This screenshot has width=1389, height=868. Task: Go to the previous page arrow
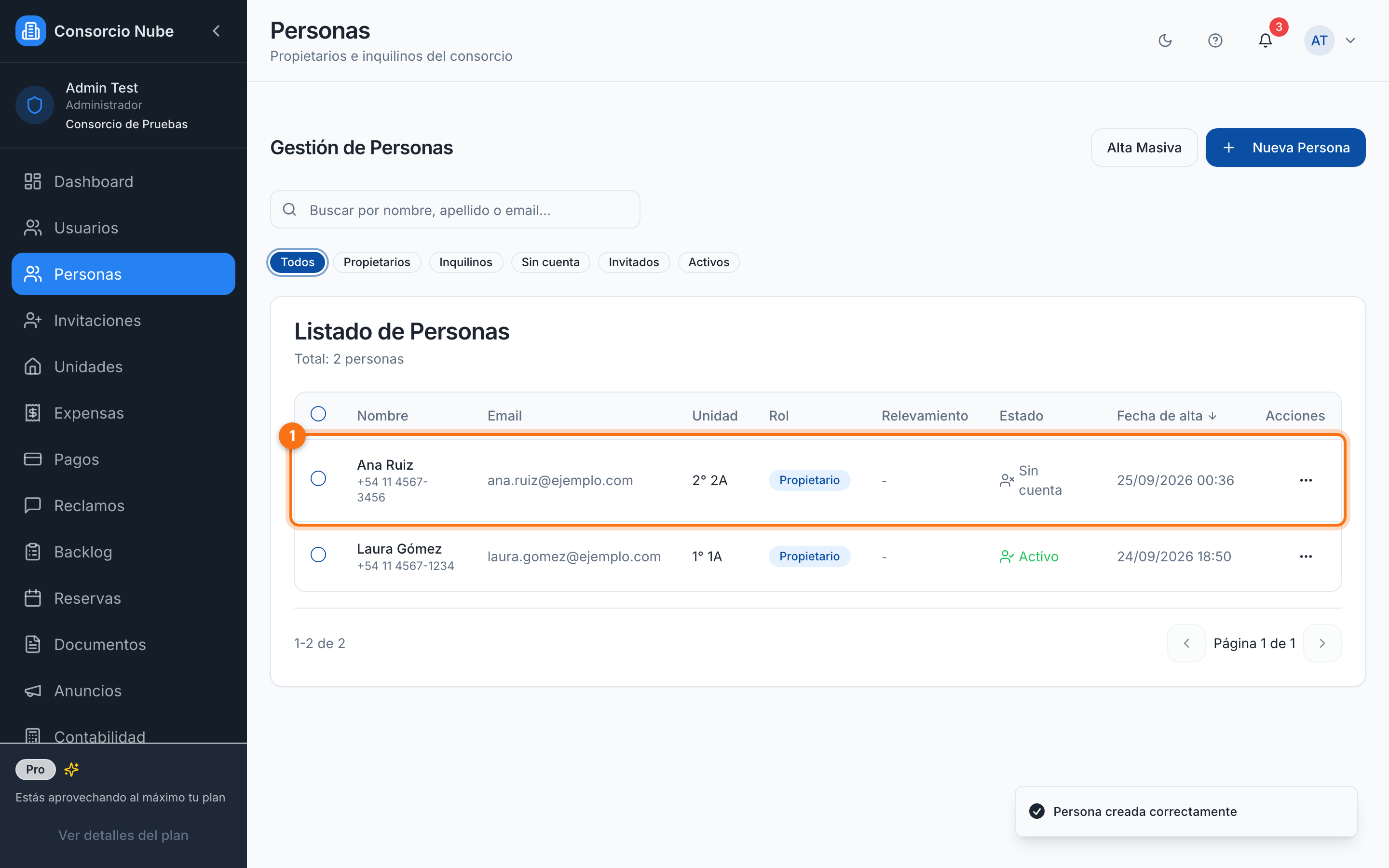tap(1186, 644)
